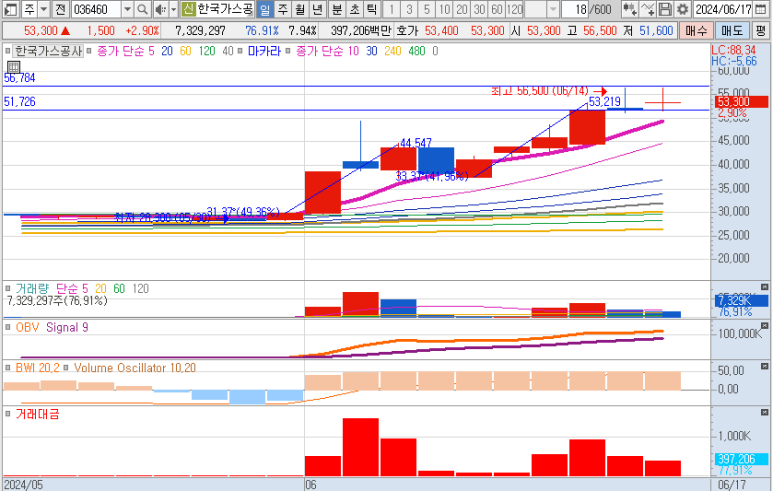Viewport: 773px width, 491px height.
Task: Click the corner button of the OBV pane
Action: [765, 326]
